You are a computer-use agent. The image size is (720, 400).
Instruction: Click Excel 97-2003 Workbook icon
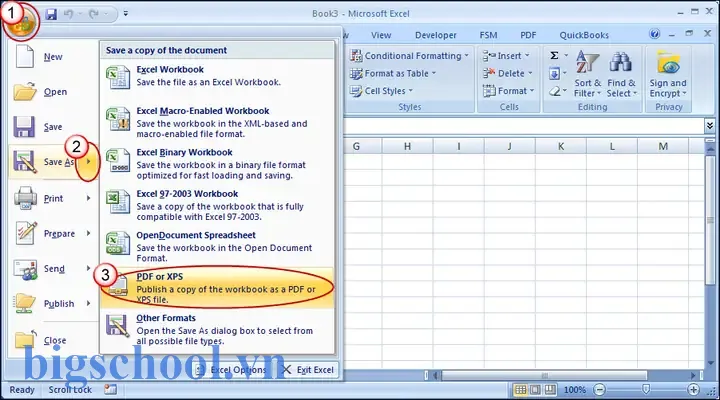pos(118,202)
